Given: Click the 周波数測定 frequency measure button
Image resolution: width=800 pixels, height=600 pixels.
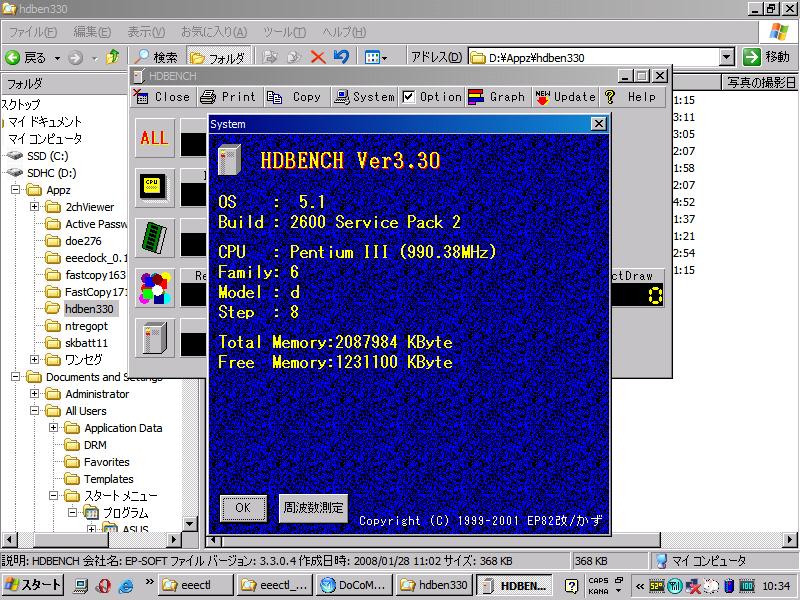Looking at the screenshot, I should [313, 508].
